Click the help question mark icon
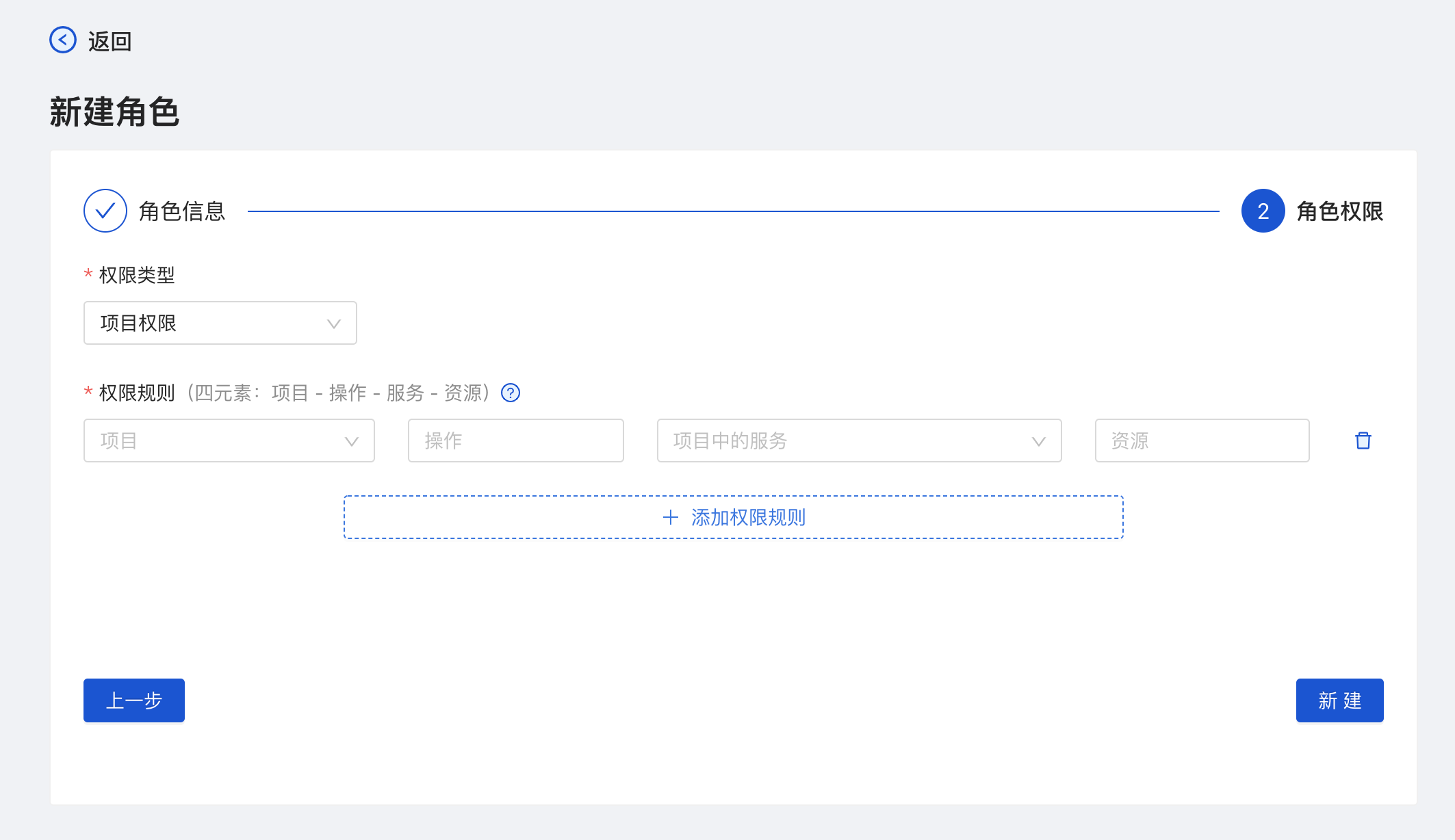Image resolution: width=1455 pixels, height=840 pixels. click(x=511, y=393)
